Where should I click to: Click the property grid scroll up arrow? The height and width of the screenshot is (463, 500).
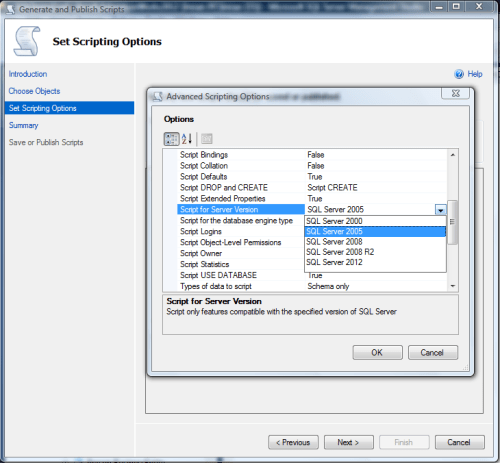(453, 155)
